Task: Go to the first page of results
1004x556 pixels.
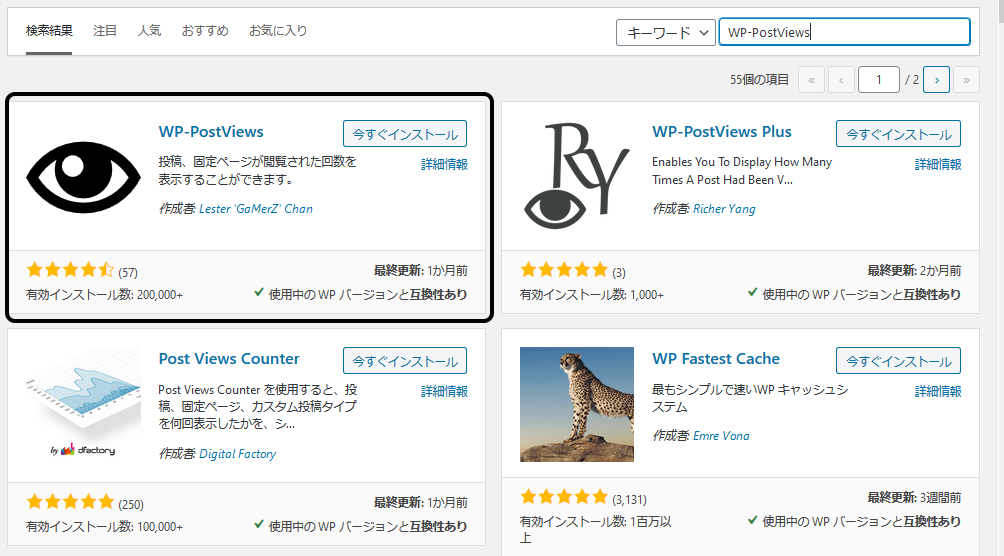Action: point(811,80)
